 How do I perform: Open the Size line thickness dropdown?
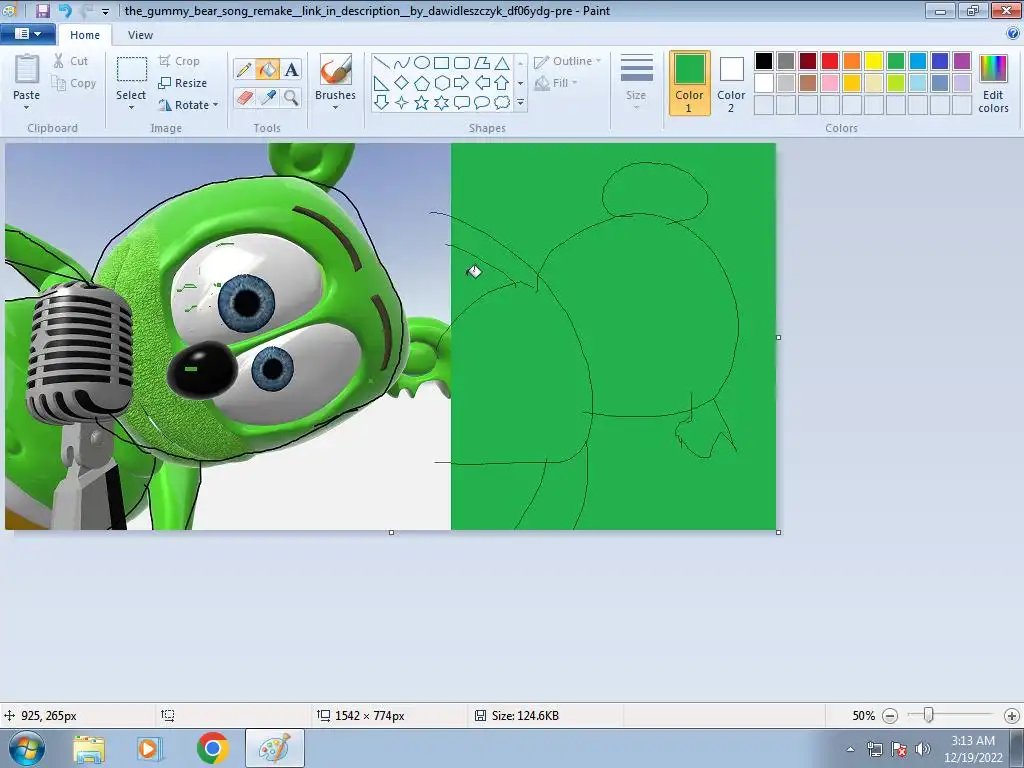pos(636,81)
